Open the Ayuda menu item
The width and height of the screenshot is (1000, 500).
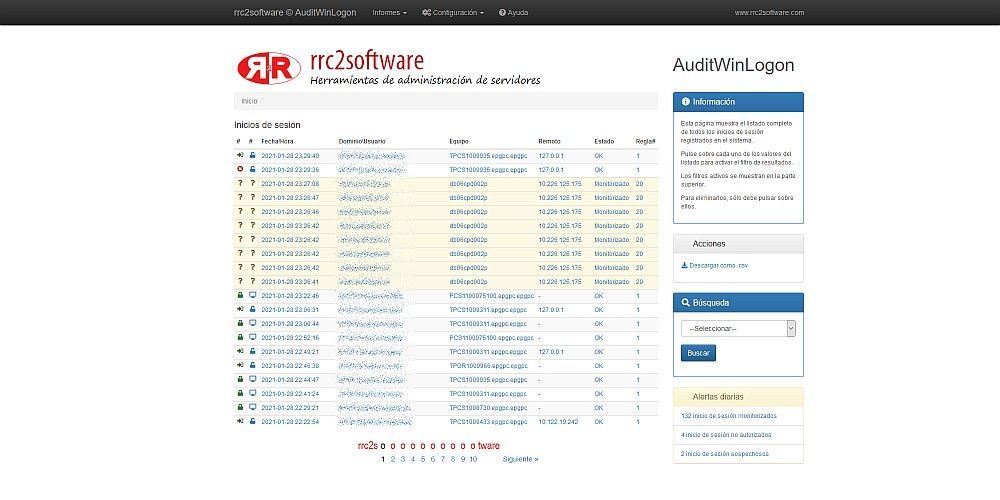coord(513,13)
